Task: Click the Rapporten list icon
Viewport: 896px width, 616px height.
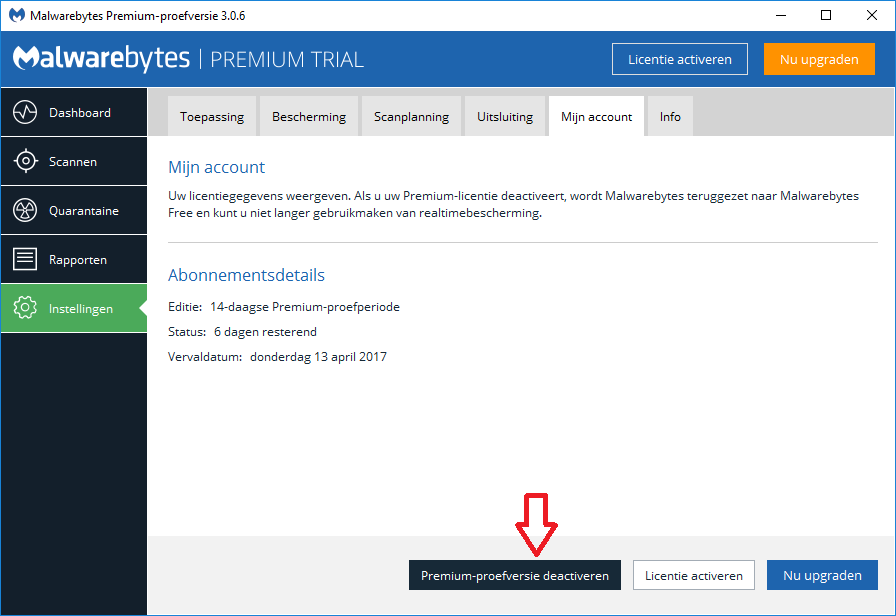Action: pos(25,260)
